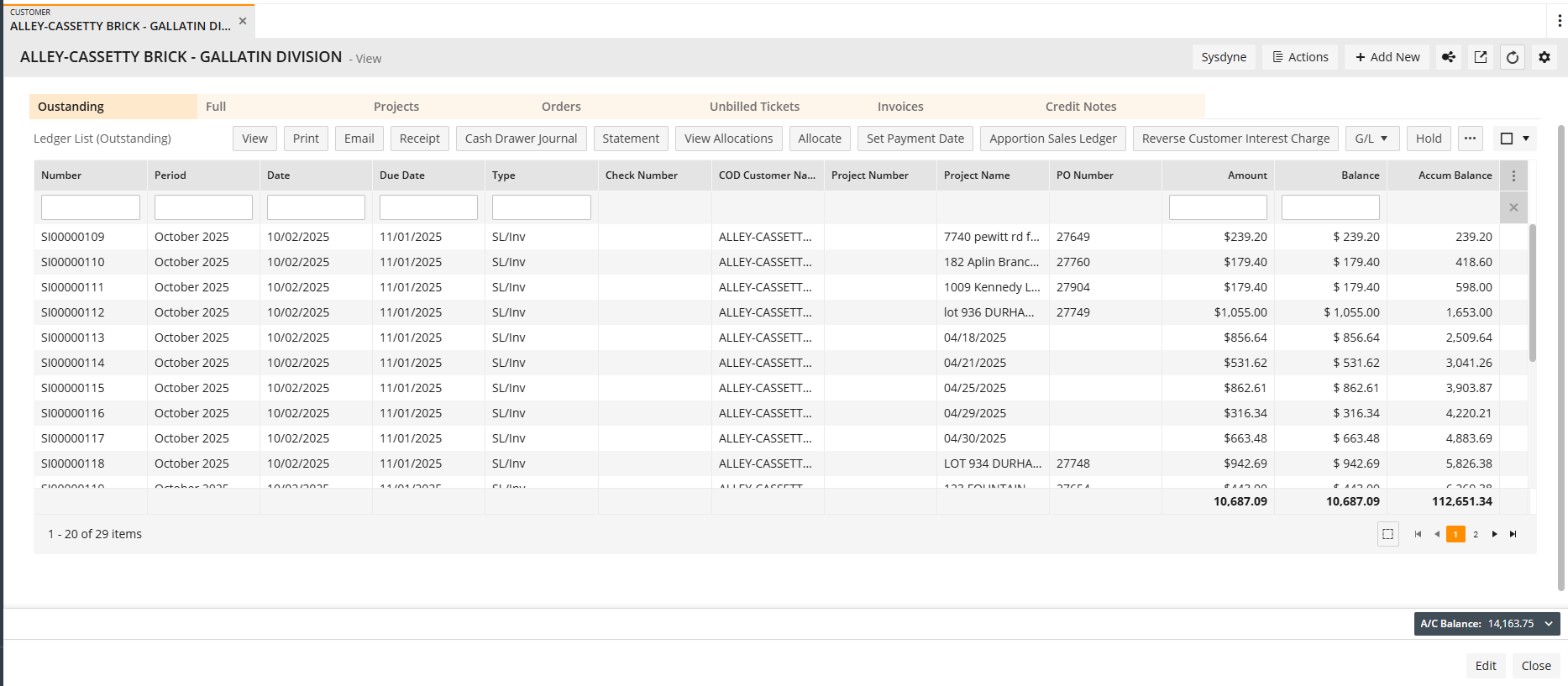Open dropdown arrow next to select-all checkbox

[x=1526, y=139]
